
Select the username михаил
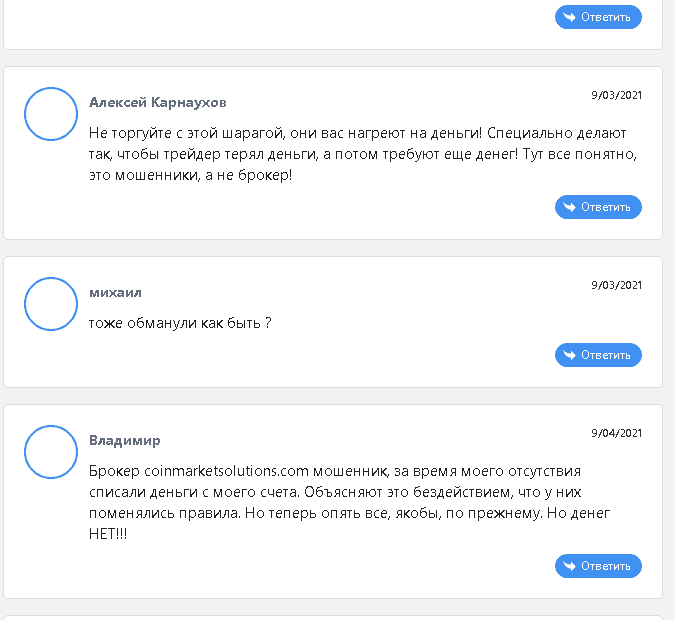tap(115, 292)
